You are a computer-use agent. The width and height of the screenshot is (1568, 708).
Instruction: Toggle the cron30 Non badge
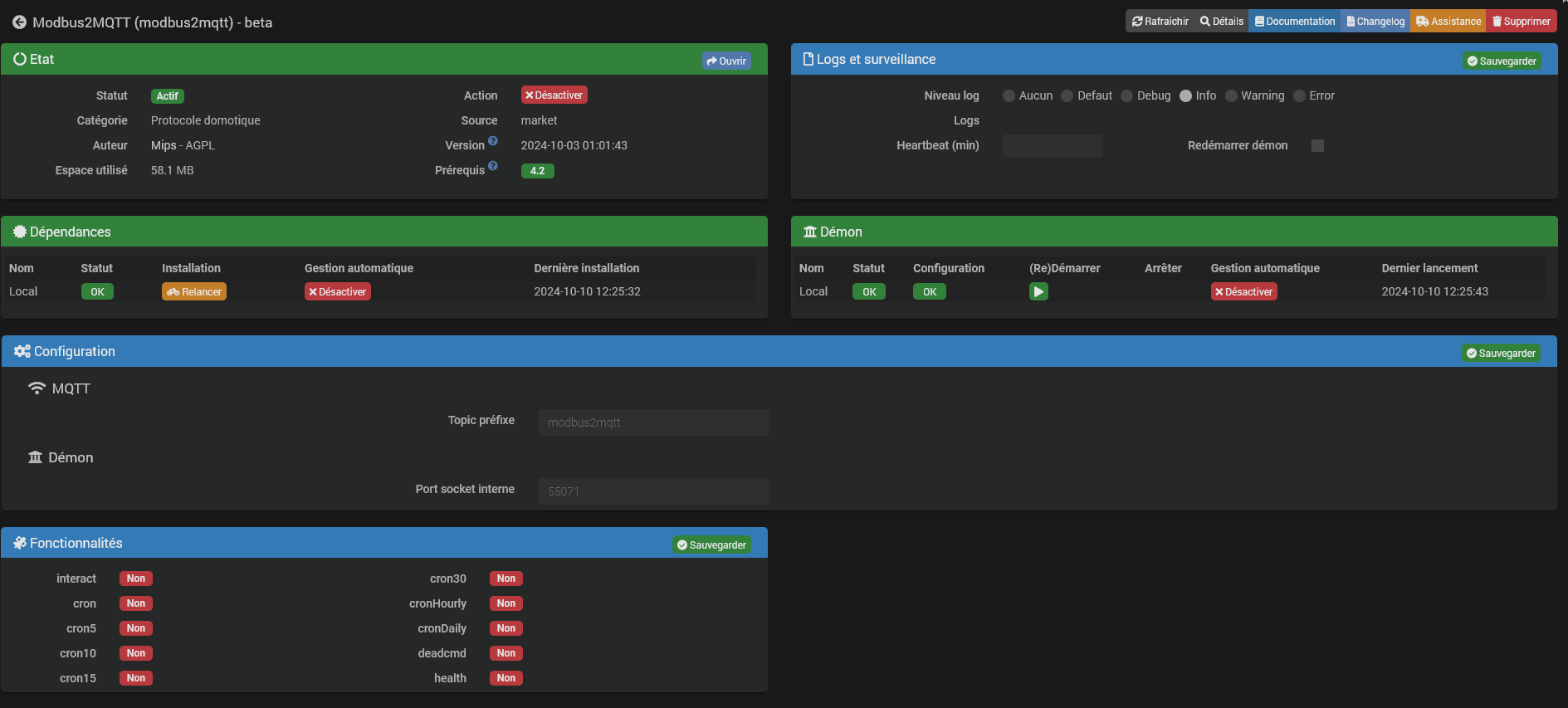506,579
